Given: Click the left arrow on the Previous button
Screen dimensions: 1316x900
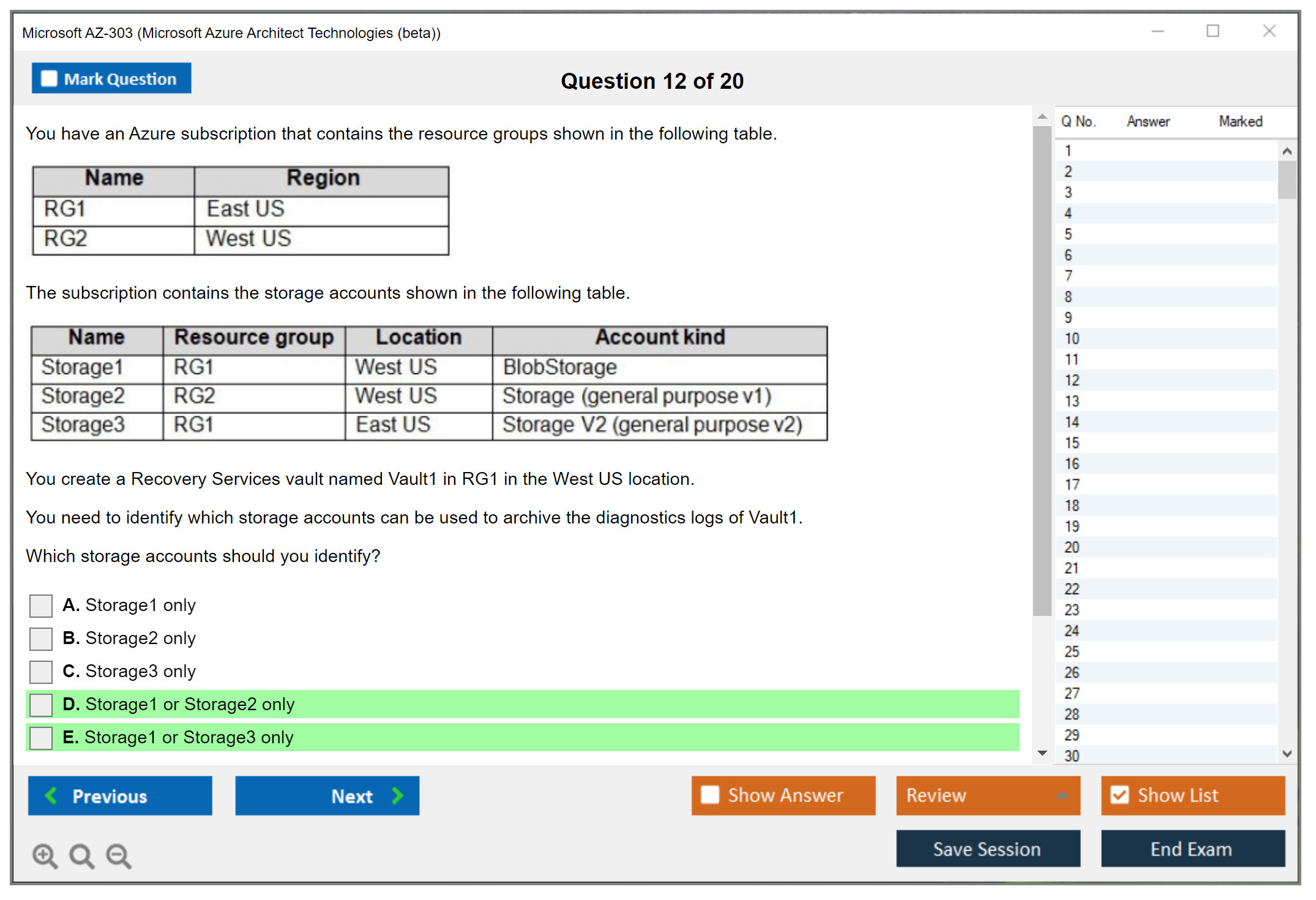Looking at the screenshot, I should (51, 795).
